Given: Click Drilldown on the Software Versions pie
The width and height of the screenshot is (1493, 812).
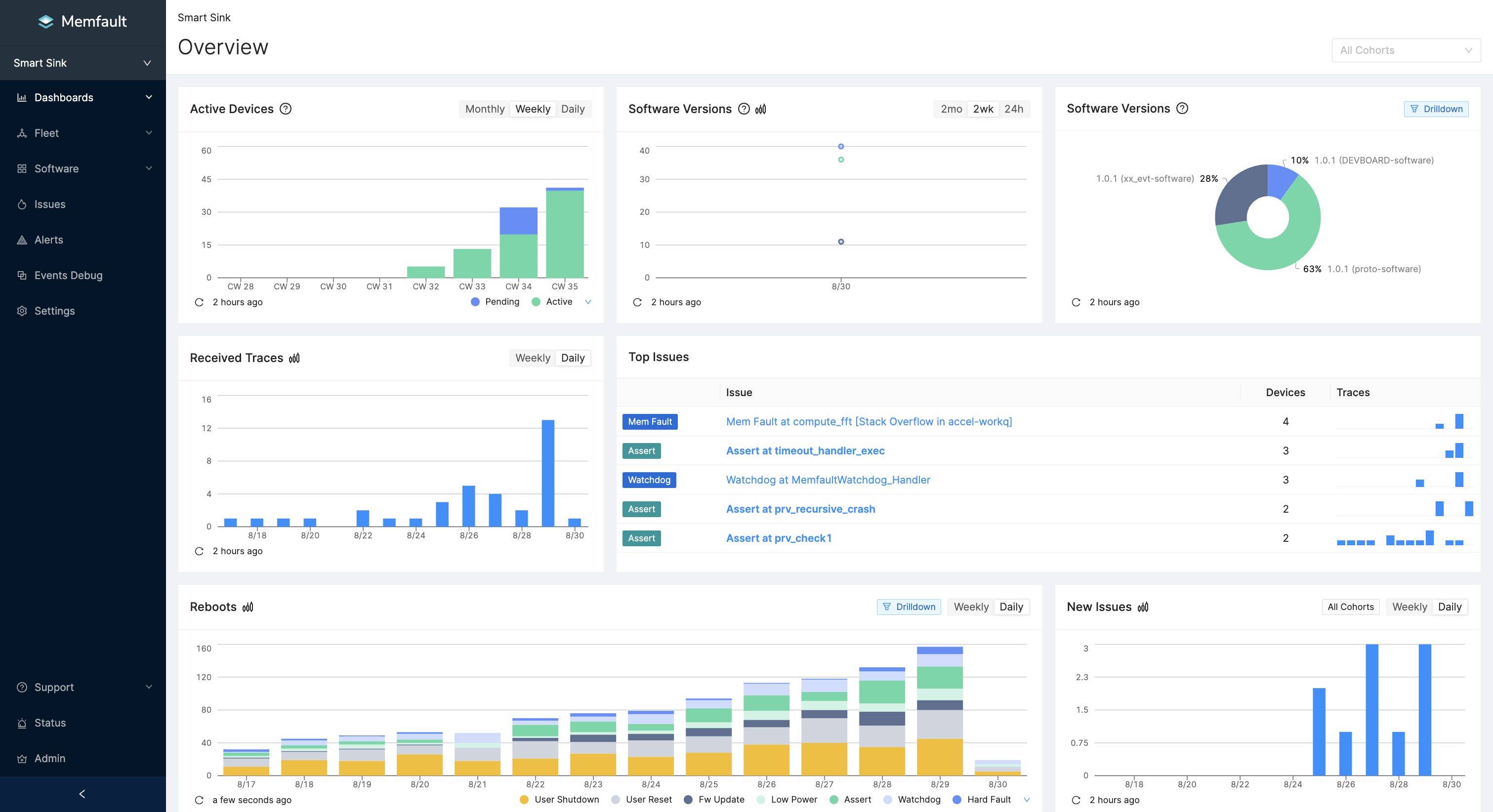Looking at the screenshot, I should [1436, 109].
